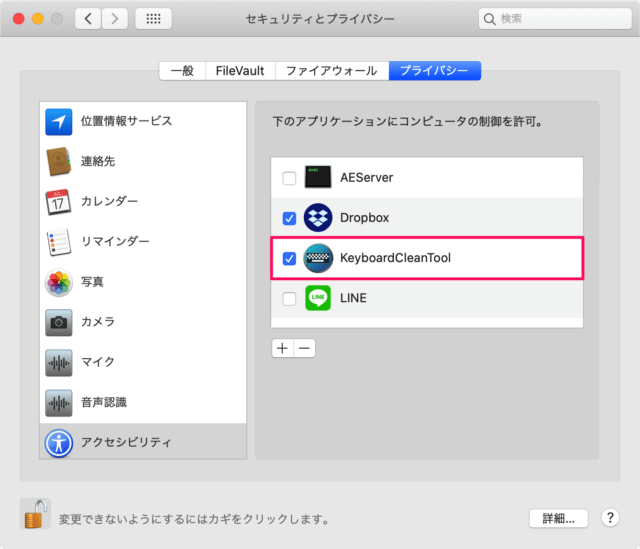Click the AEServer terminal app icon
The height and width of the screenshot is (549, 640).
click(318, 177)
